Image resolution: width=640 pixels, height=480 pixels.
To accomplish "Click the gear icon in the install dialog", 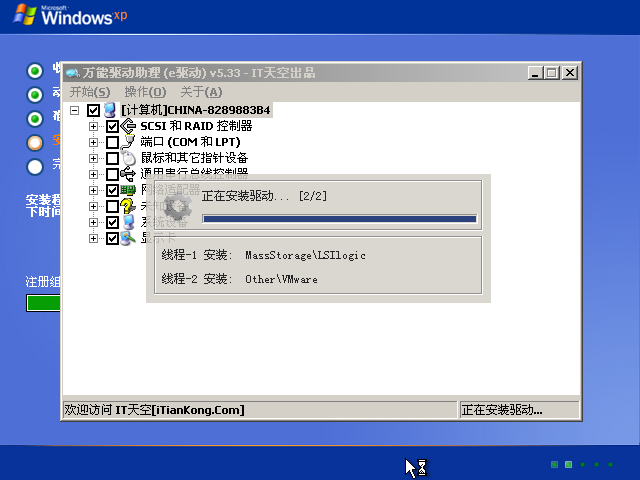I will pyautogui.click(x=177, y=206).
